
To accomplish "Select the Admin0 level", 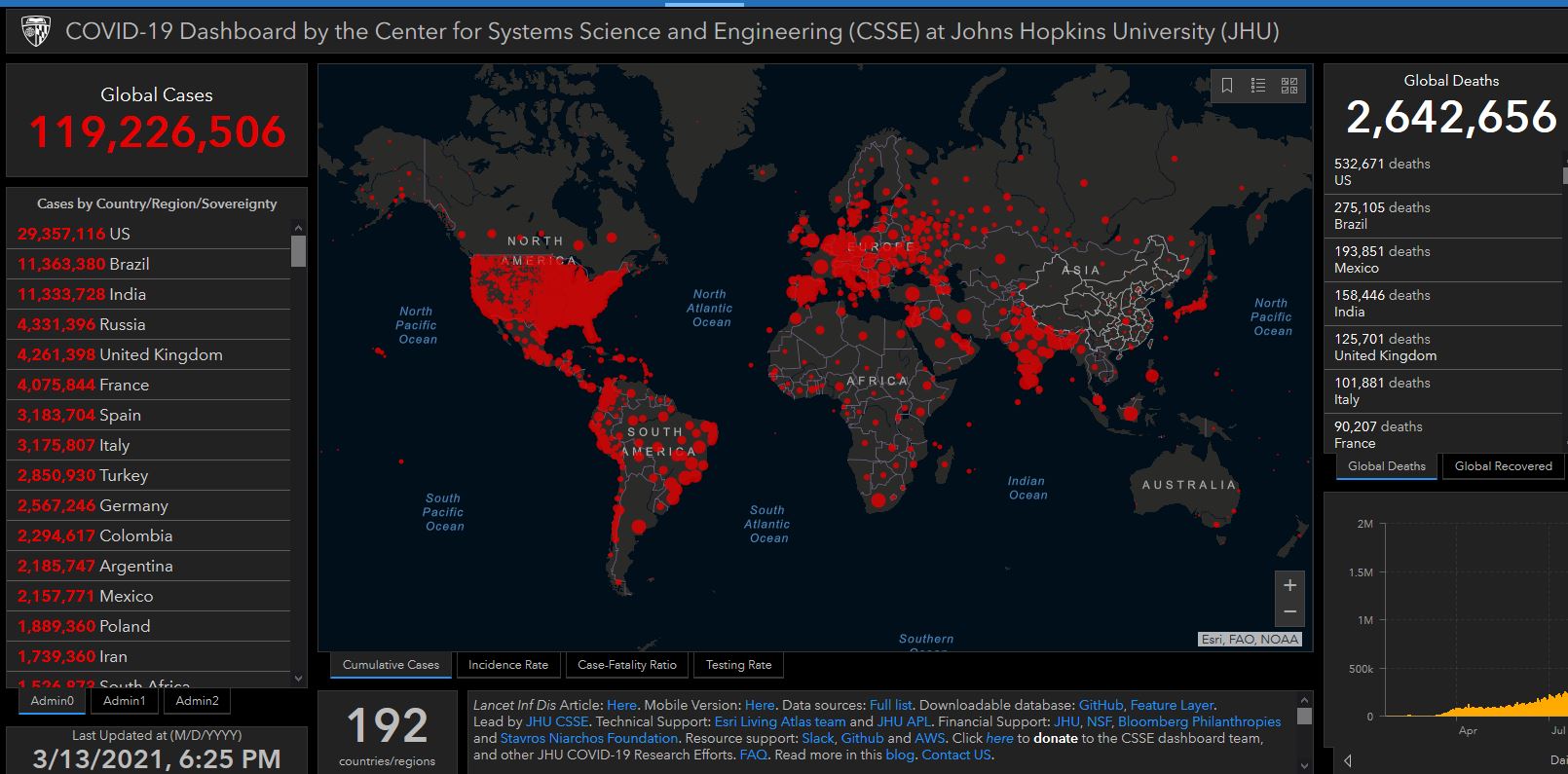I will (x=53, y=701).
